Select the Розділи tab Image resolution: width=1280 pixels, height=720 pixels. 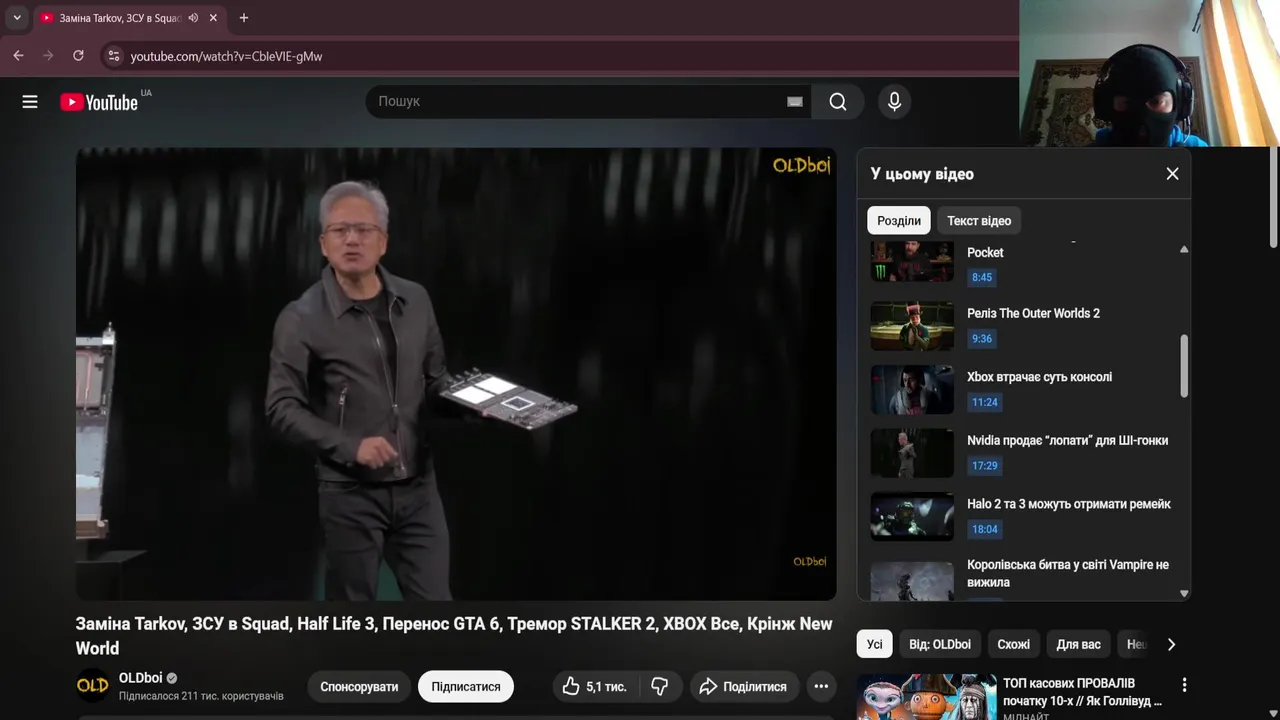tap(899, 221)
